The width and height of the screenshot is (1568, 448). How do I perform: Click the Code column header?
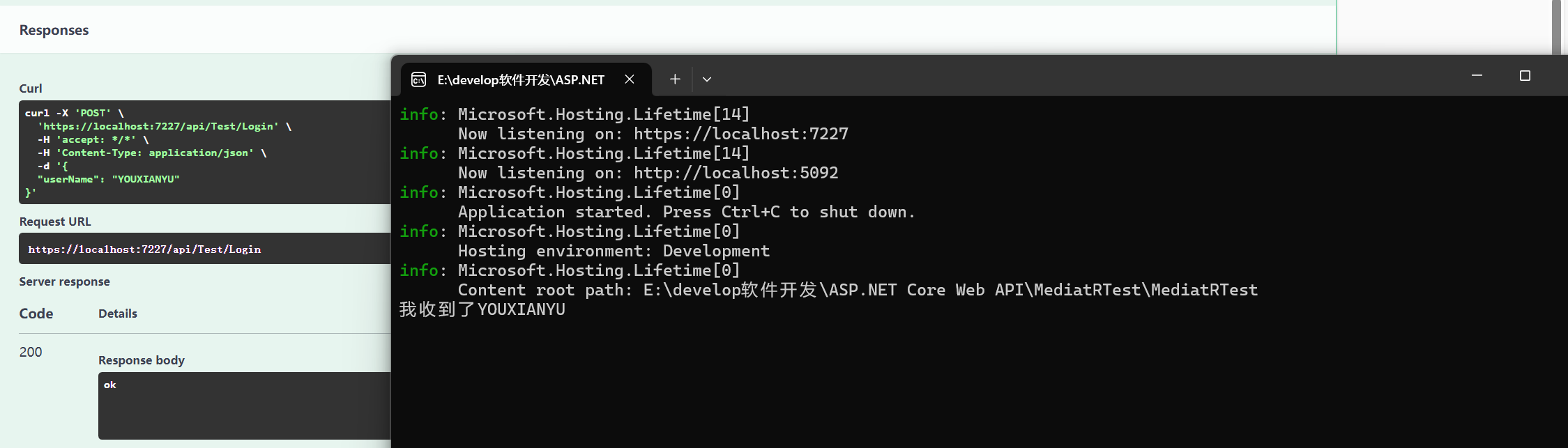click(x=36, y=314)
